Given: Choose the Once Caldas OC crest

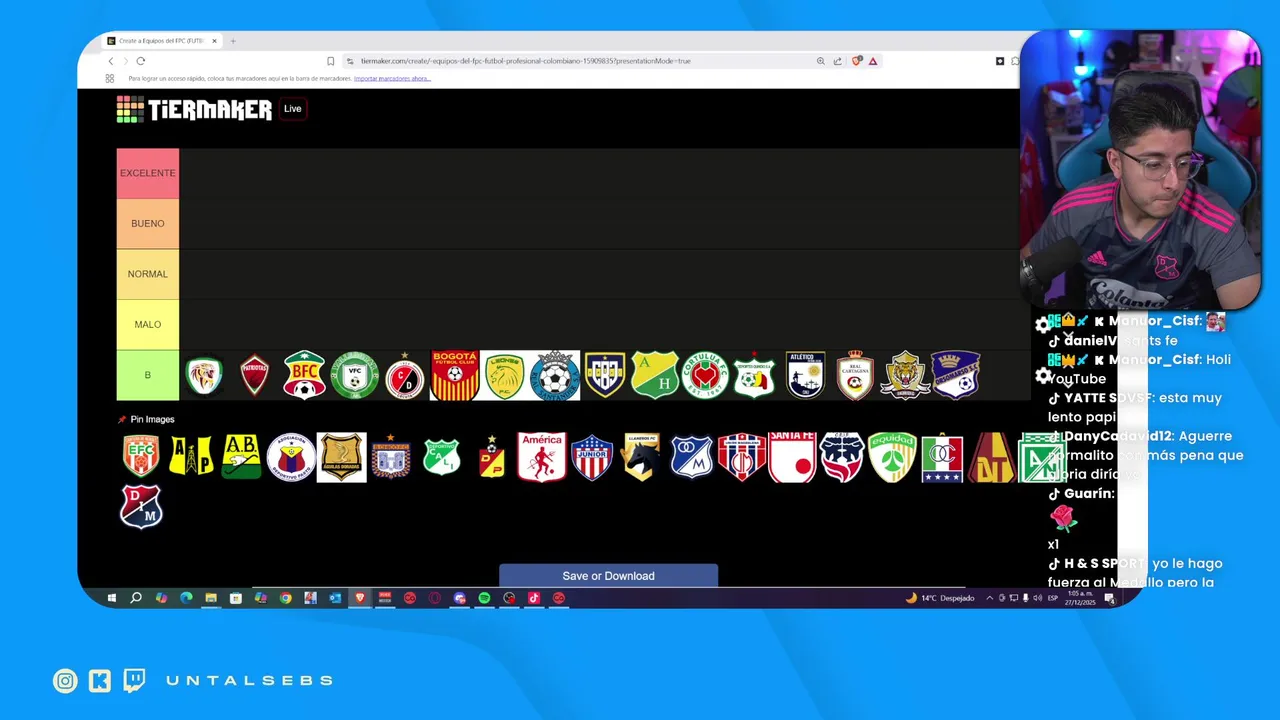Looking at the screenshot, I should pyautogui.click(x=942, y=457).
